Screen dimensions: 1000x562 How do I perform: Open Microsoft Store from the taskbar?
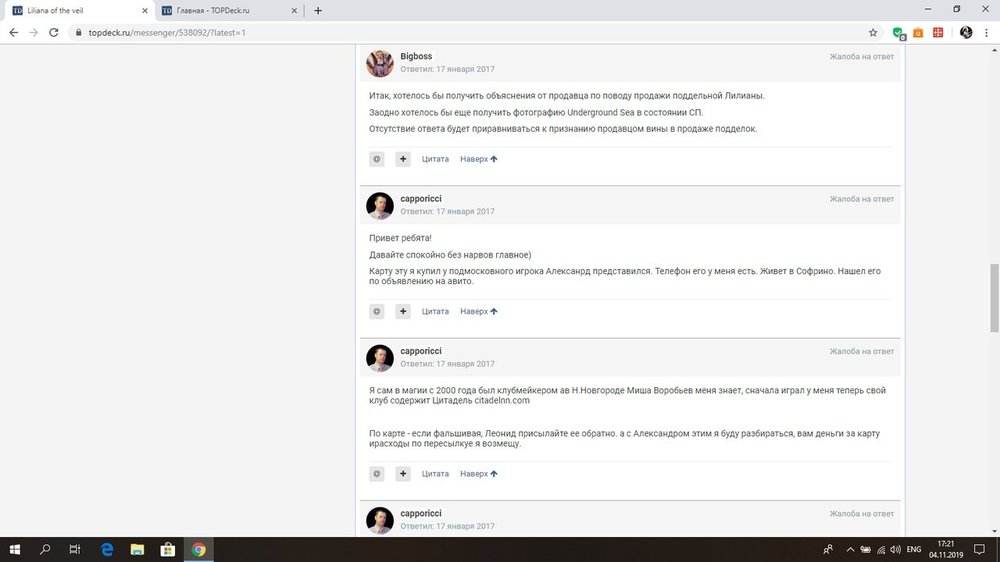coord(168,549)
